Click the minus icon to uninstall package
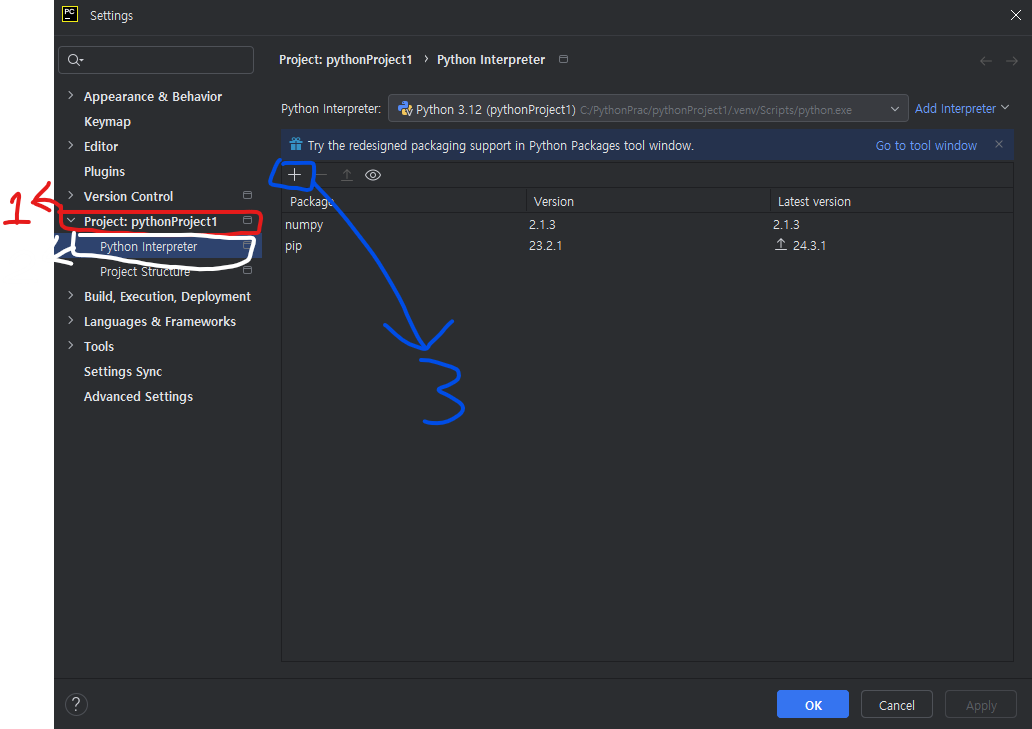The height and width of the screenshot is (729, 1032). (x=321, y=174)
